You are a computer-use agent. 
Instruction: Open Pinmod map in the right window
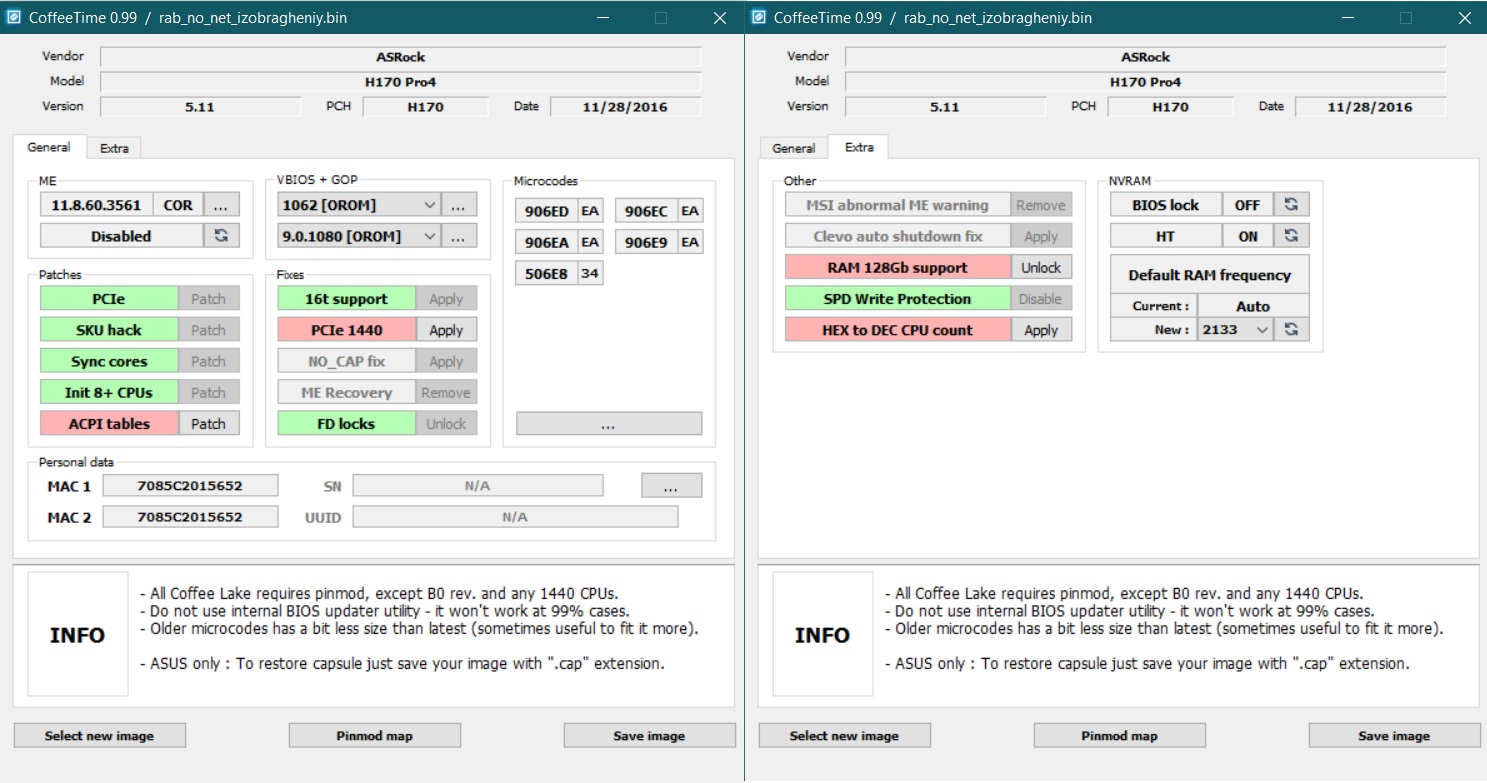point(1120,735)
